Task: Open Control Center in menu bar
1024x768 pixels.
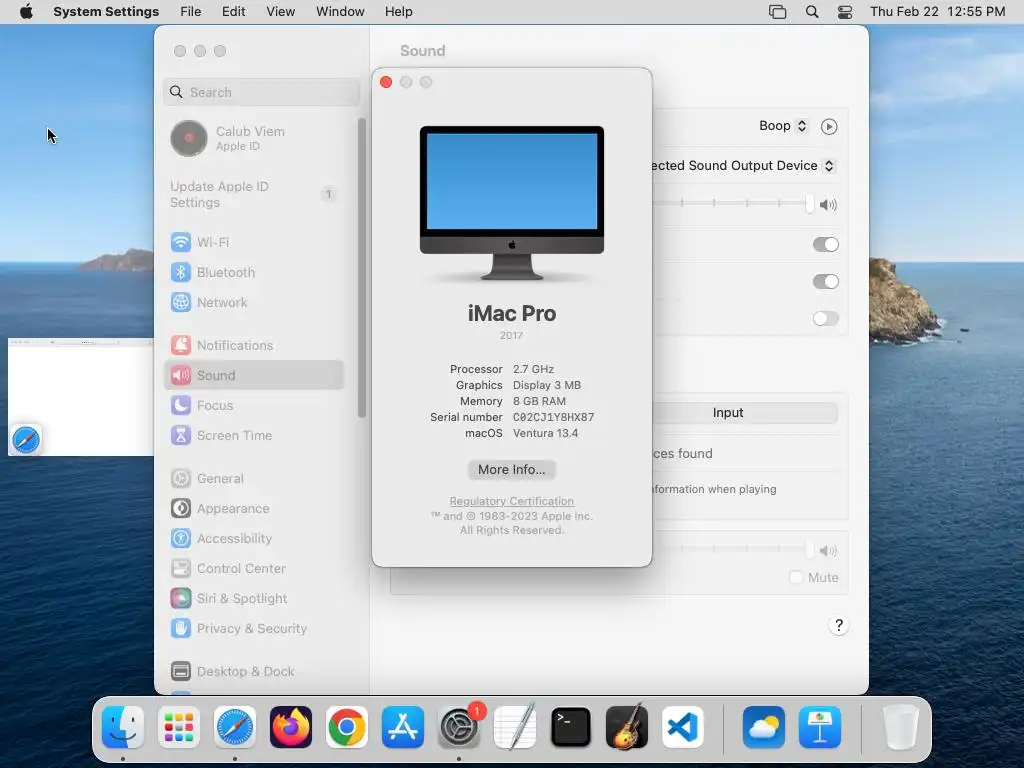Action: click(845, 12)
